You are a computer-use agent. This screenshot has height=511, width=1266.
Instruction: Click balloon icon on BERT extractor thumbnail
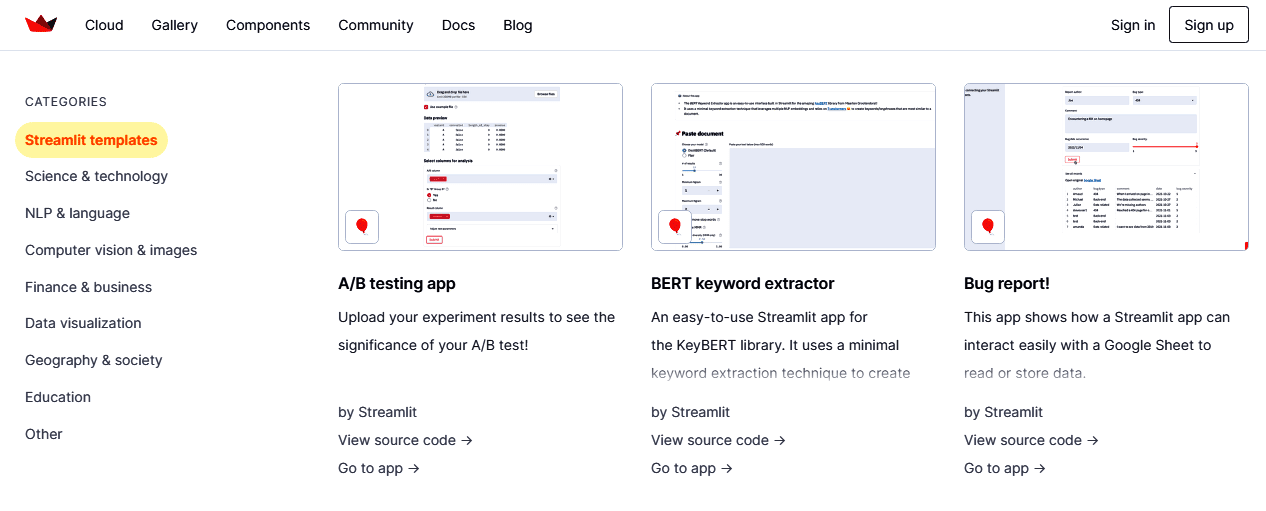pos(675,227)
